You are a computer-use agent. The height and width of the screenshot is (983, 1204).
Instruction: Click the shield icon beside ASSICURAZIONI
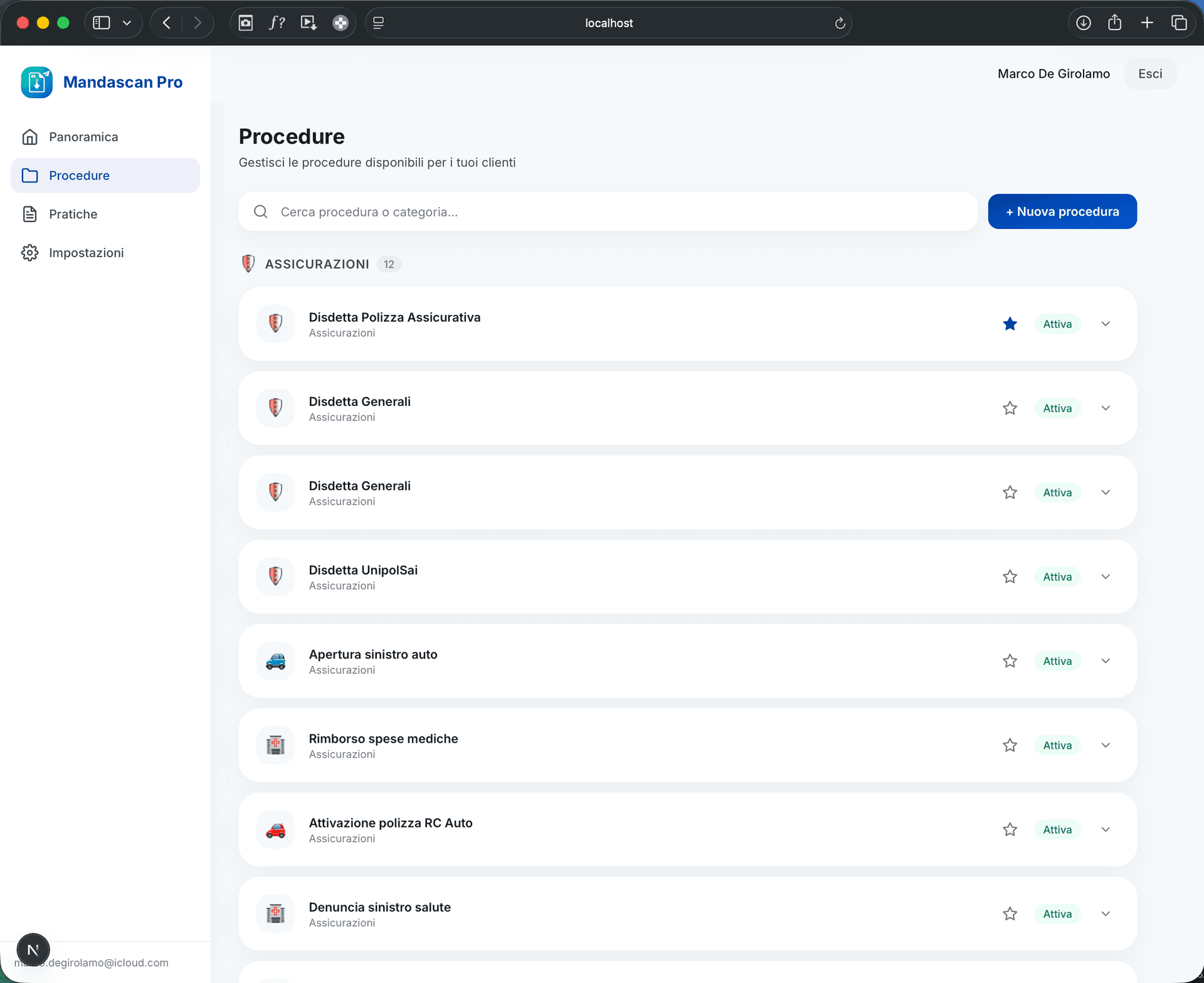point(248,263)
